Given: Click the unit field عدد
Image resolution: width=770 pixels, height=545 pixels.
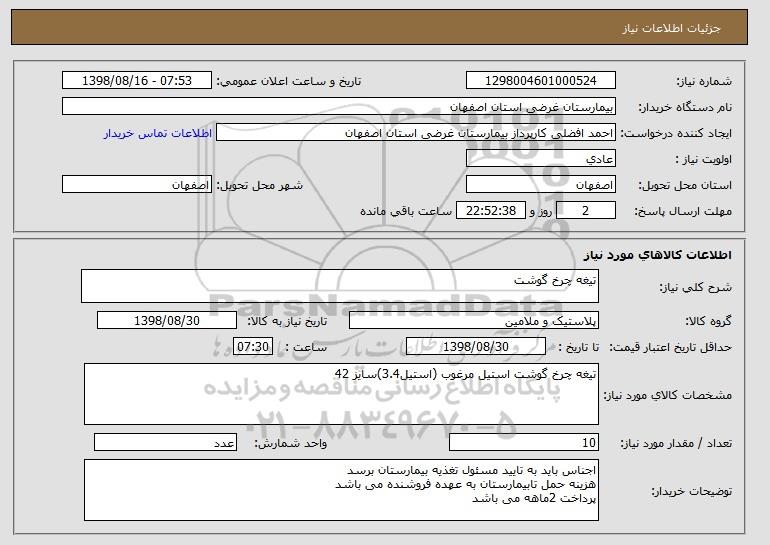Looking at the screenshot, I should click(165, 442).
